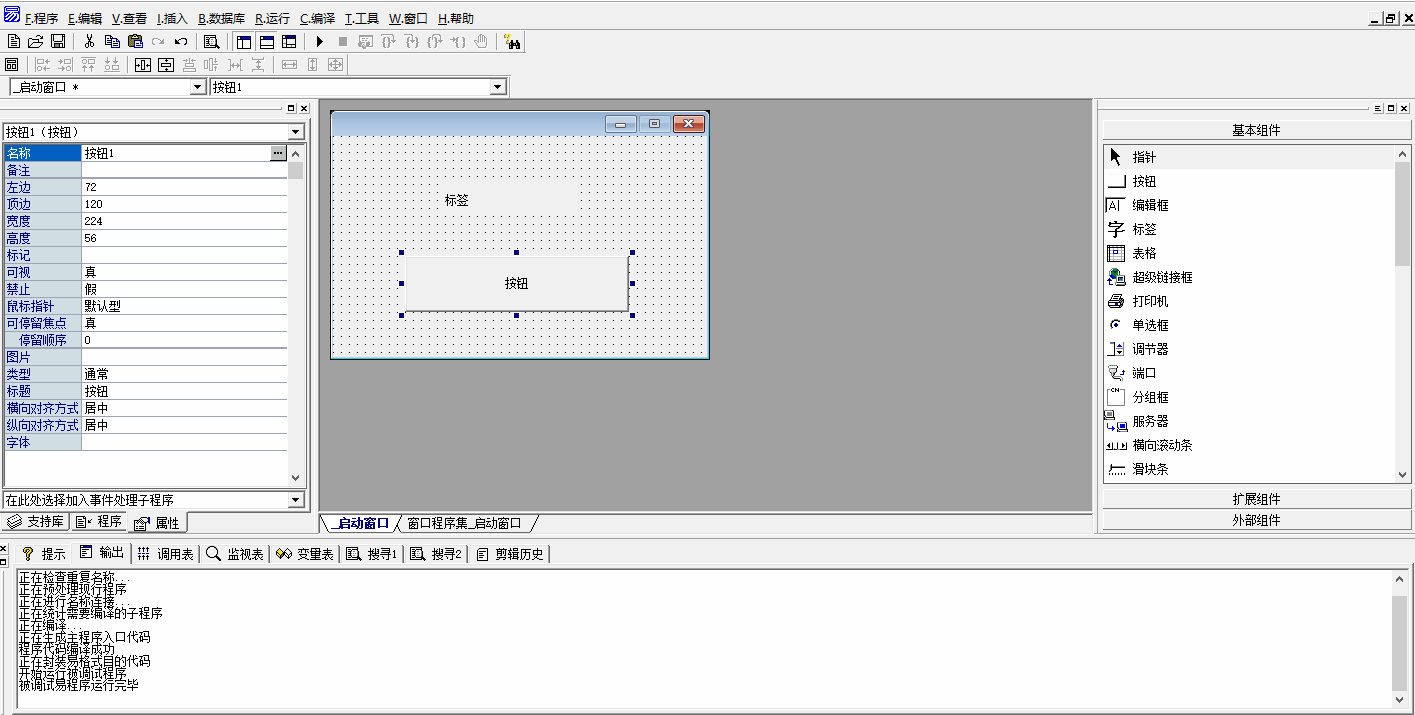Click the 宽度 value field showing 224
Image resolution: width=1415 pixels, height=715 pixels.
point(184,221)
